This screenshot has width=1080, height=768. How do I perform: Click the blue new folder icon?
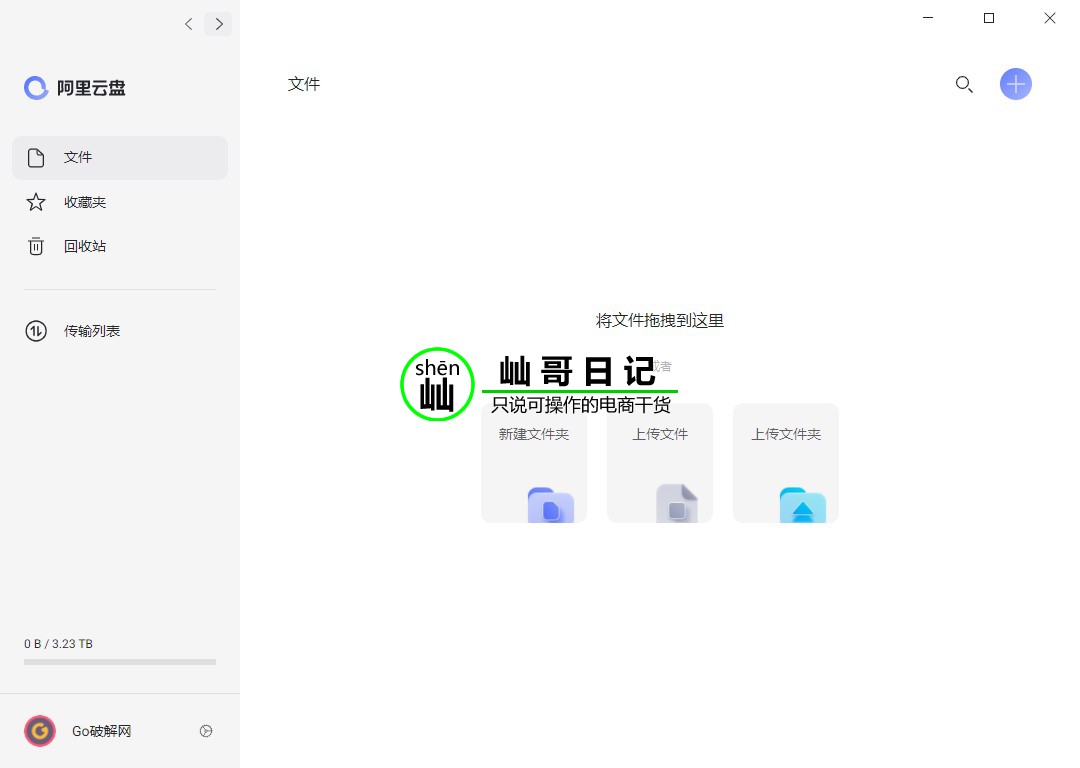pos(550,505)
